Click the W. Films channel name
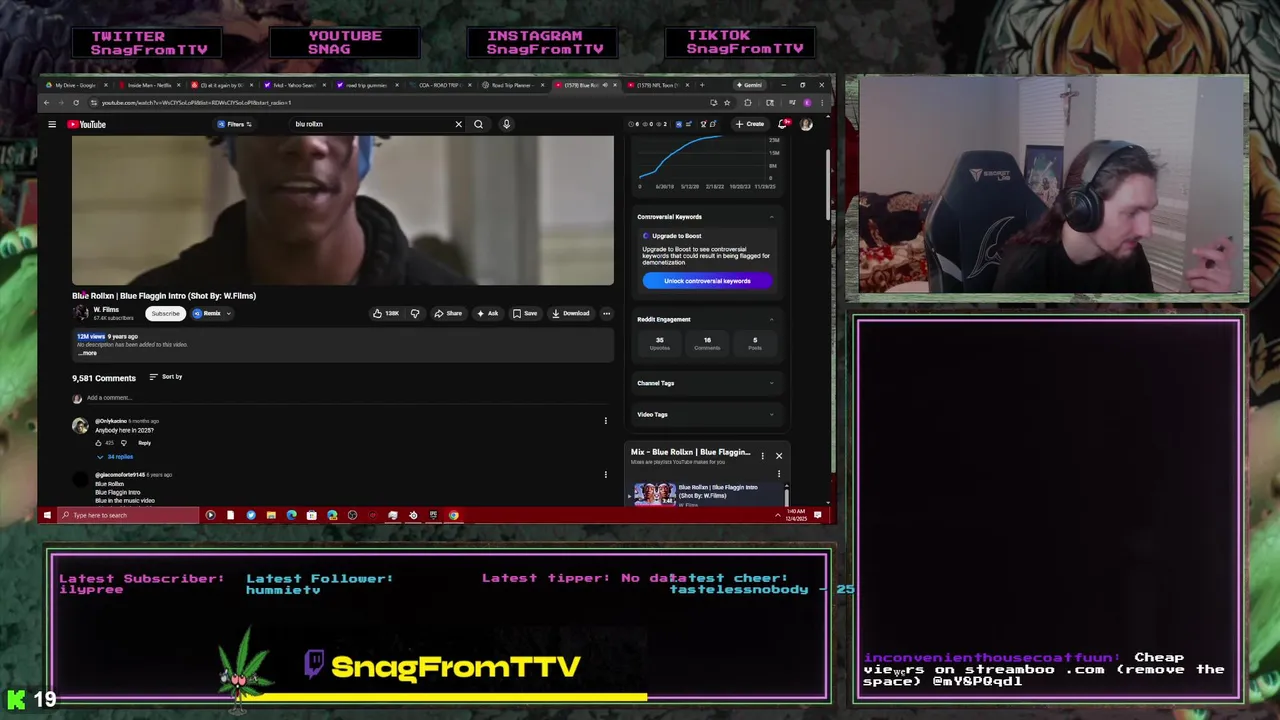Viewport: 1280px width, 720px height. (x=106, y=310)
